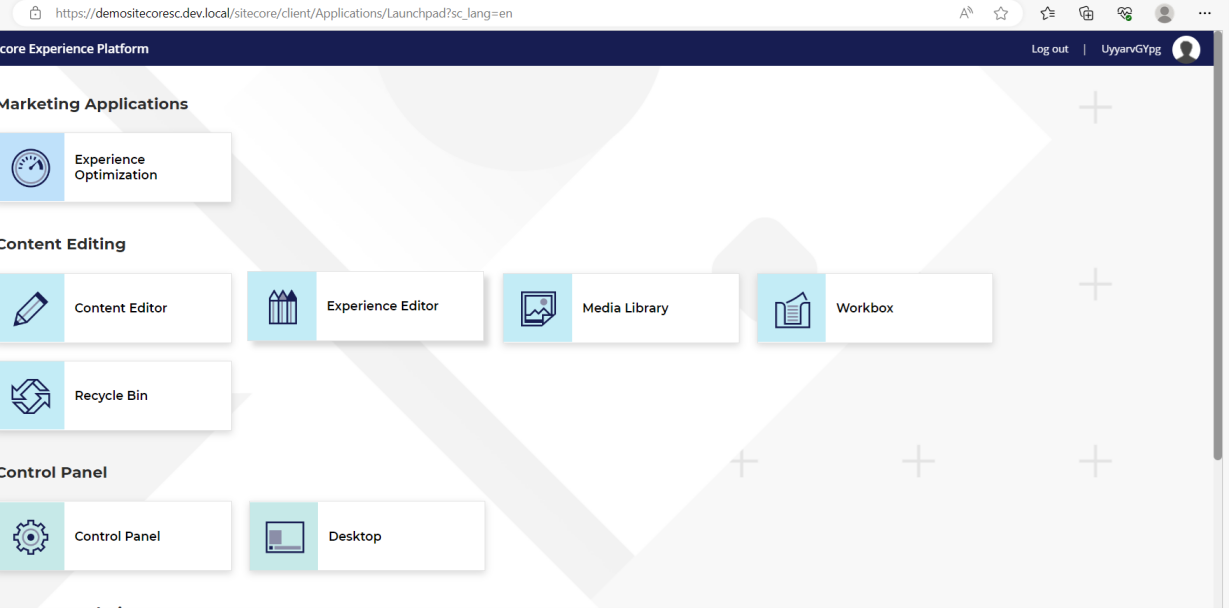Add page to favorites star

[1001, 13]
